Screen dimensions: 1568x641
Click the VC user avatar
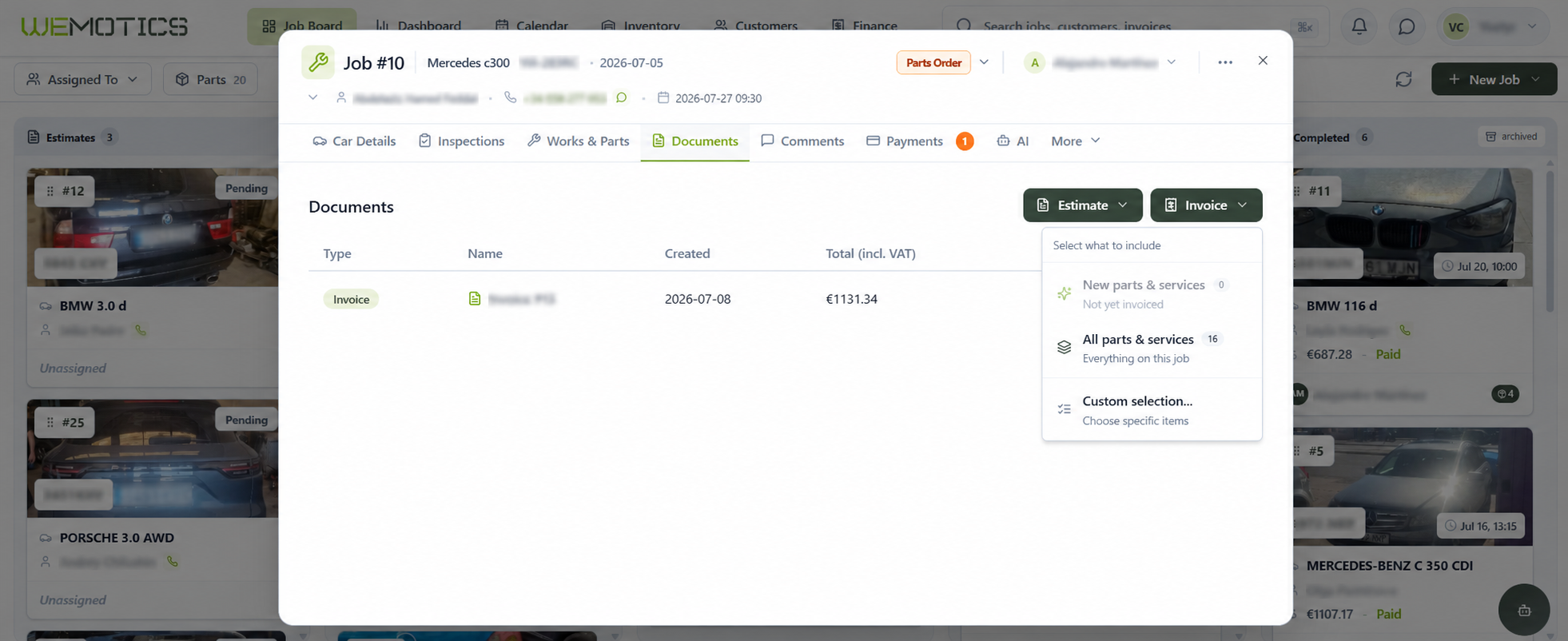[x=1456, y=26]
